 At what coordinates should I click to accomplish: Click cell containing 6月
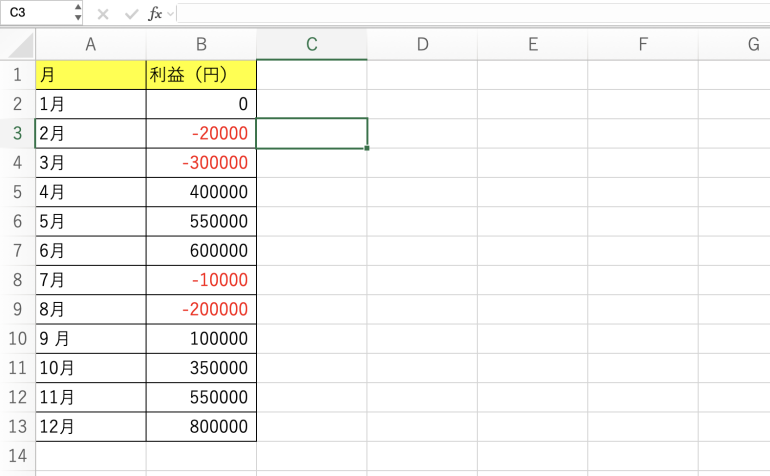(91, 251)
